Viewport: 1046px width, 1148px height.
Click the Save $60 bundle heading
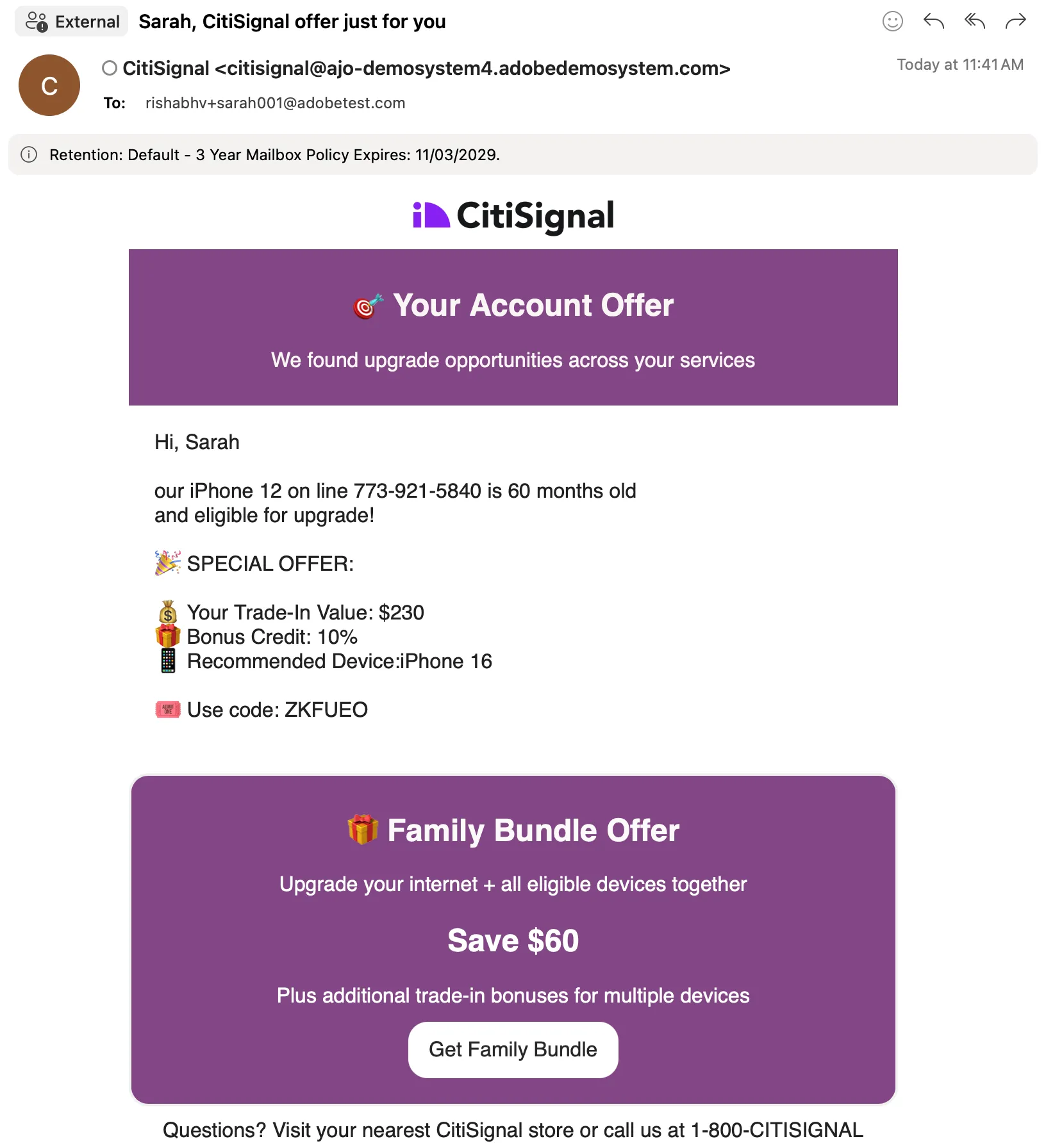(x=513, y=940)
